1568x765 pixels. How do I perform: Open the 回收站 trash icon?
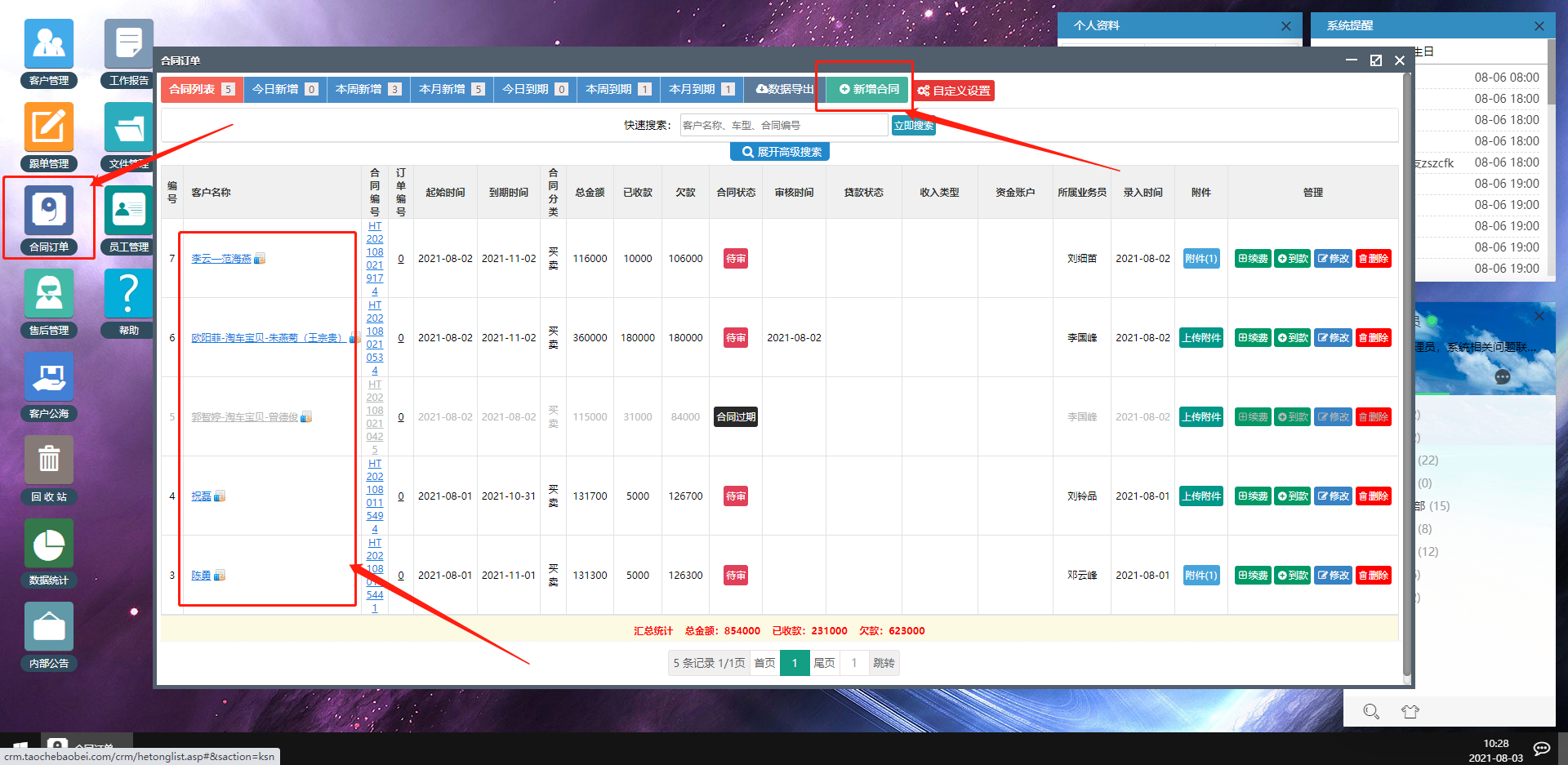(x=49, y=469)
